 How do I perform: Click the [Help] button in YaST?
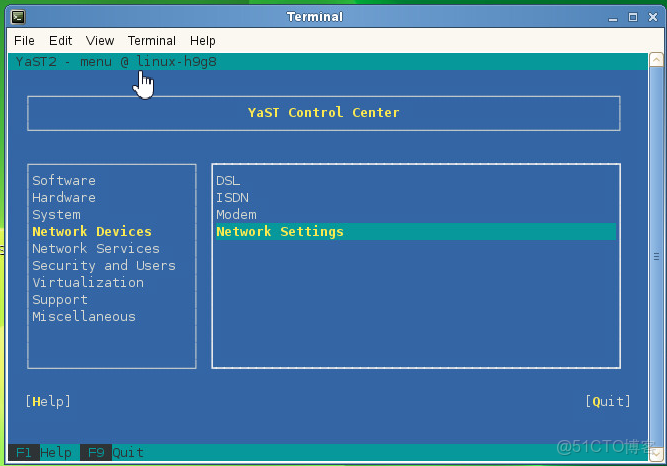48,401
